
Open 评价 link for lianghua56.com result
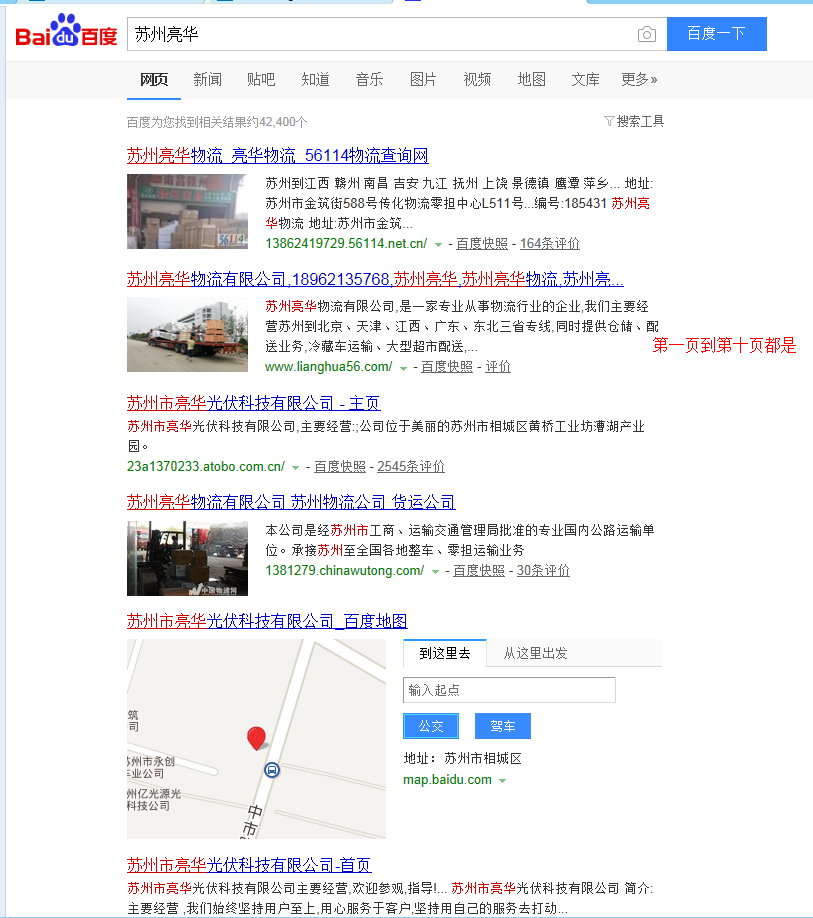tap(498, 366)
